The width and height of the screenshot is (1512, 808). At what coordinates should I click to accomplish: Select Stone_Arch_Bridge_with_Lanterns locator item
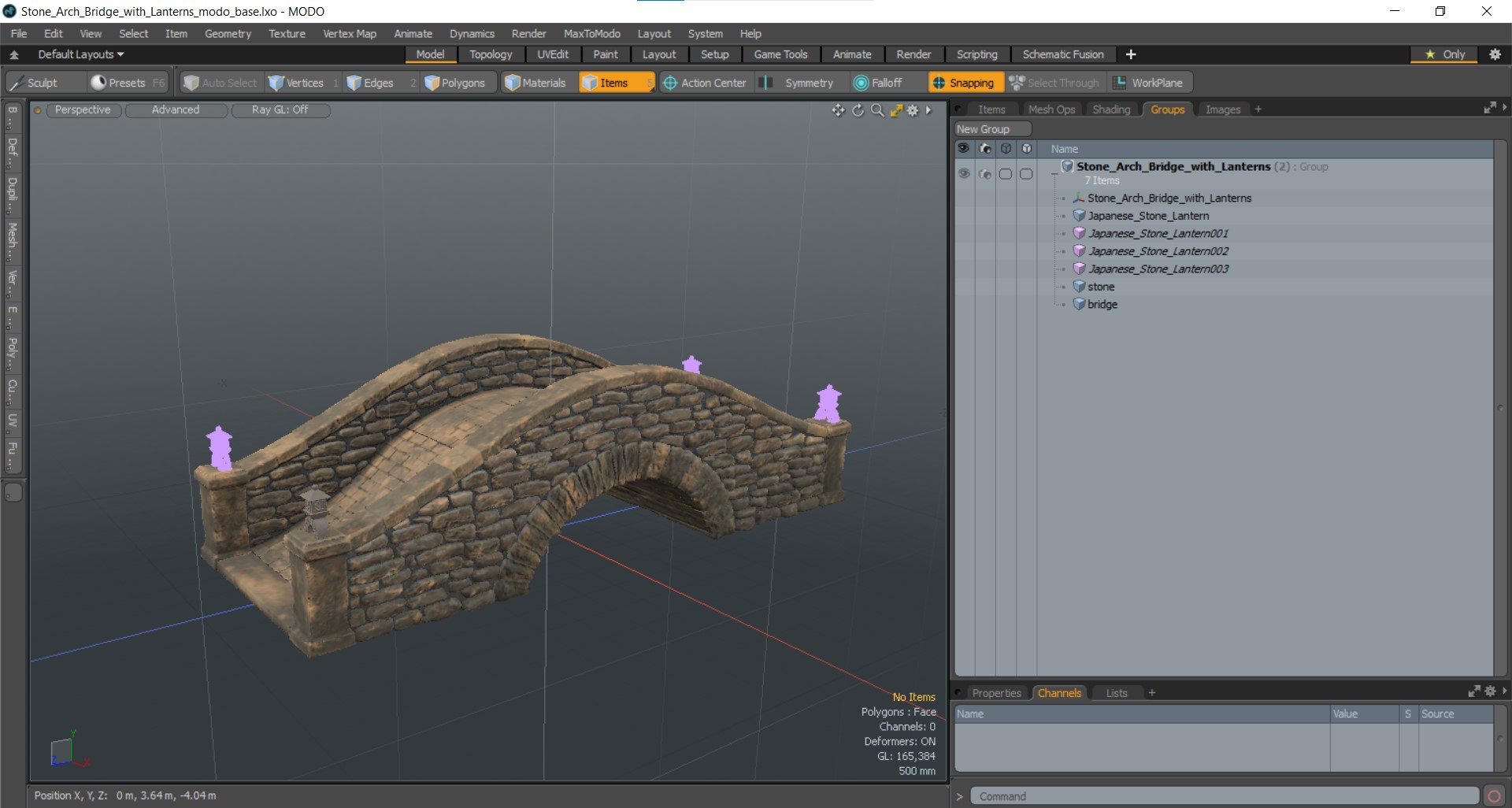point(1169,198)
